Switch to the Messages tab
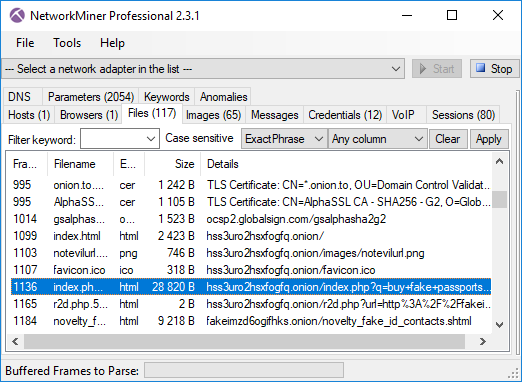522x382 pixels. [x=274, y=115]
